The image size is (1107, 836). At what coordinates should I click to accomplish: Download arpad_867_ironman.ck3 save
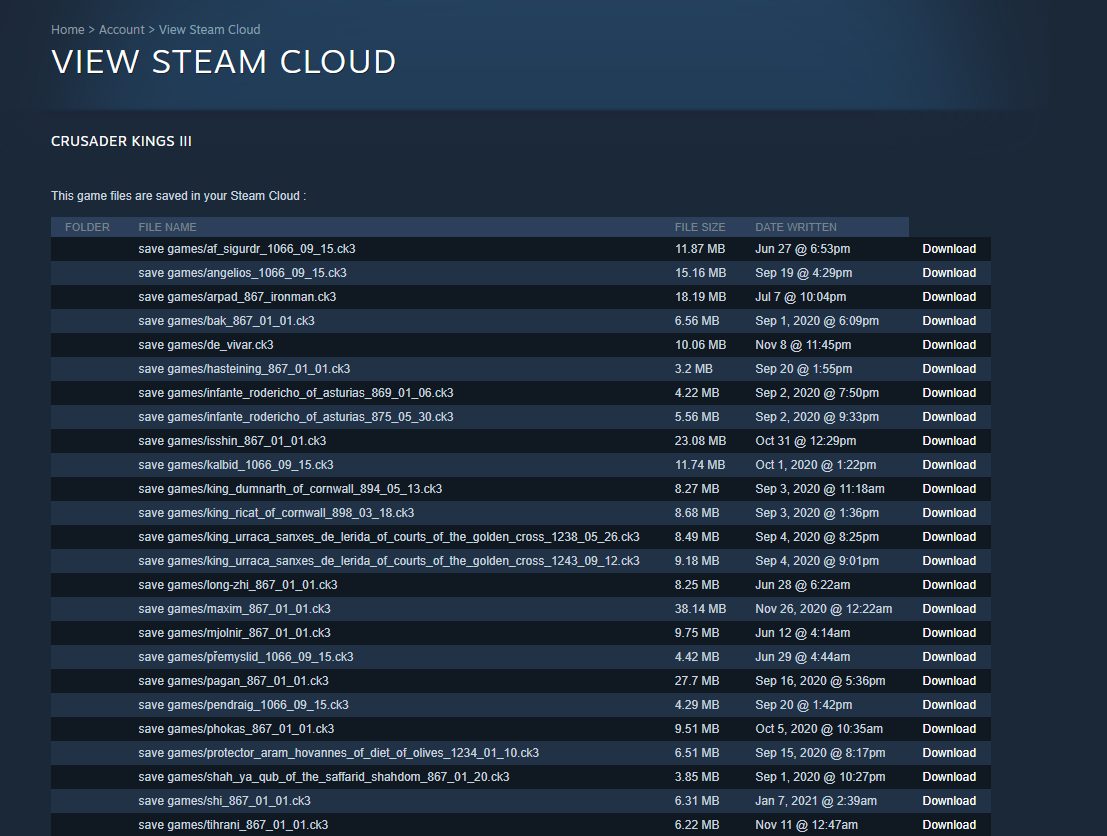(949, 297)
